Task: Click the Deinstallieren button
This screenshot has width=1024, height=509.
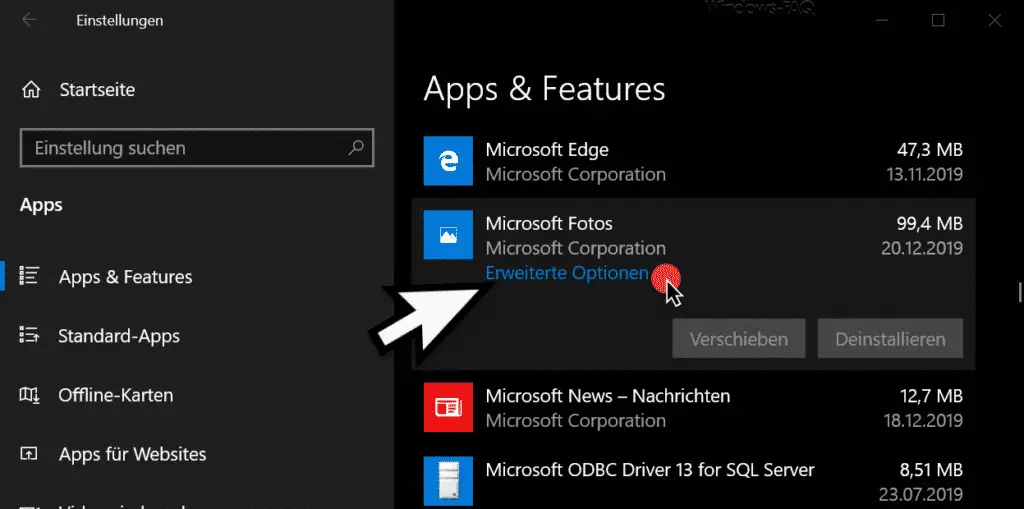Action: tap(890, 338)
